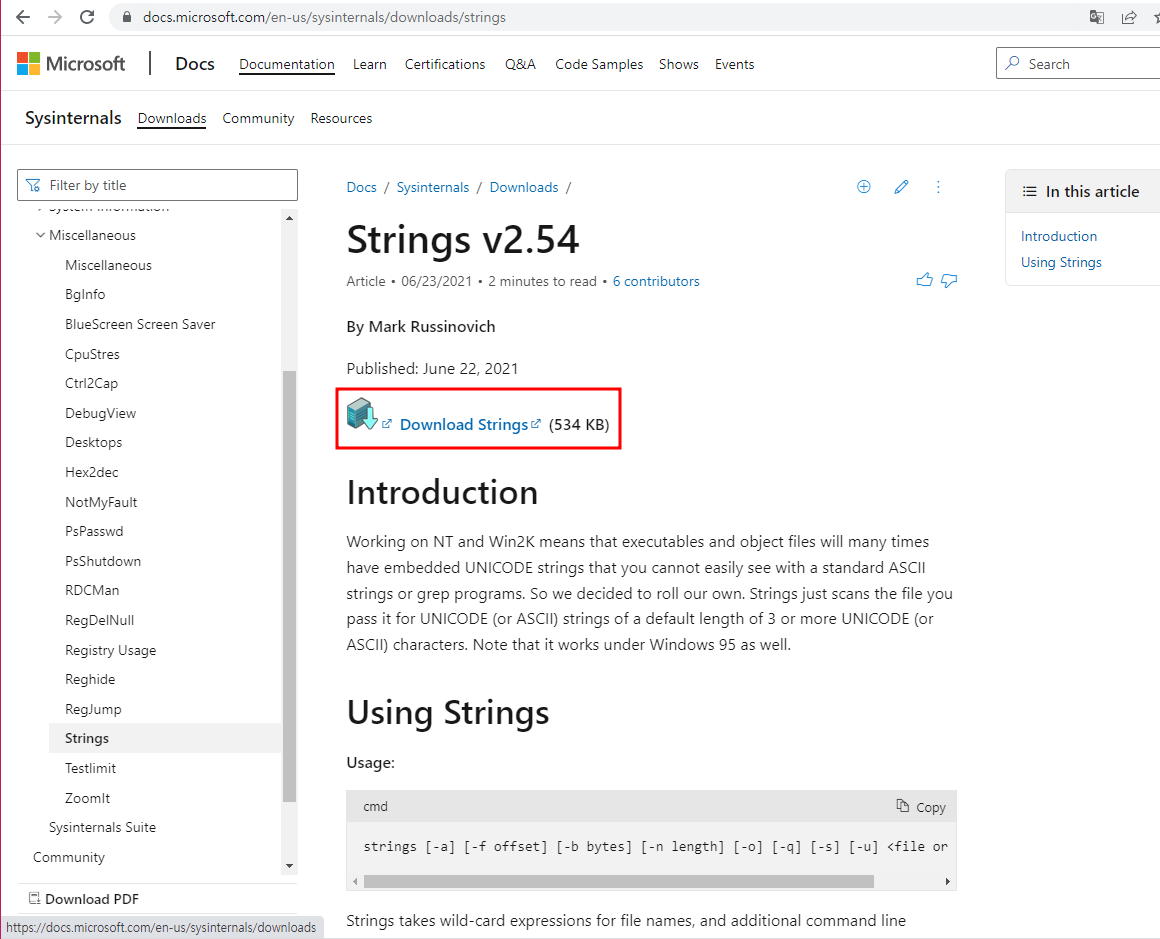Open the Learn nav item
This screenshot has width=1160, height=939.
coord(369,64)
